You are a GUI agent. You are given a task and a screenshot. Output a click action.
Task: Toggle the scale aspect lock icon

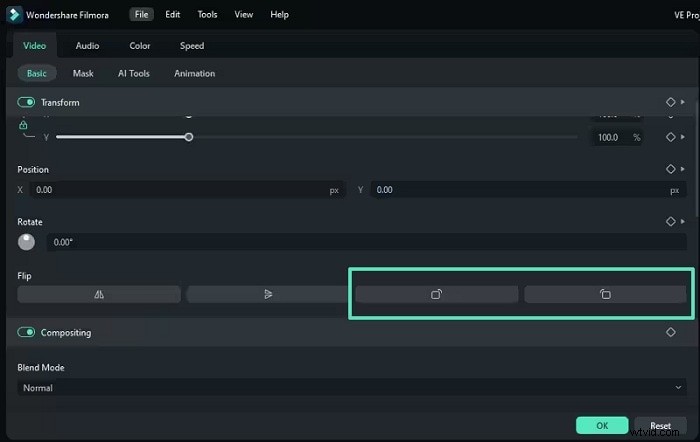point(23,125)
